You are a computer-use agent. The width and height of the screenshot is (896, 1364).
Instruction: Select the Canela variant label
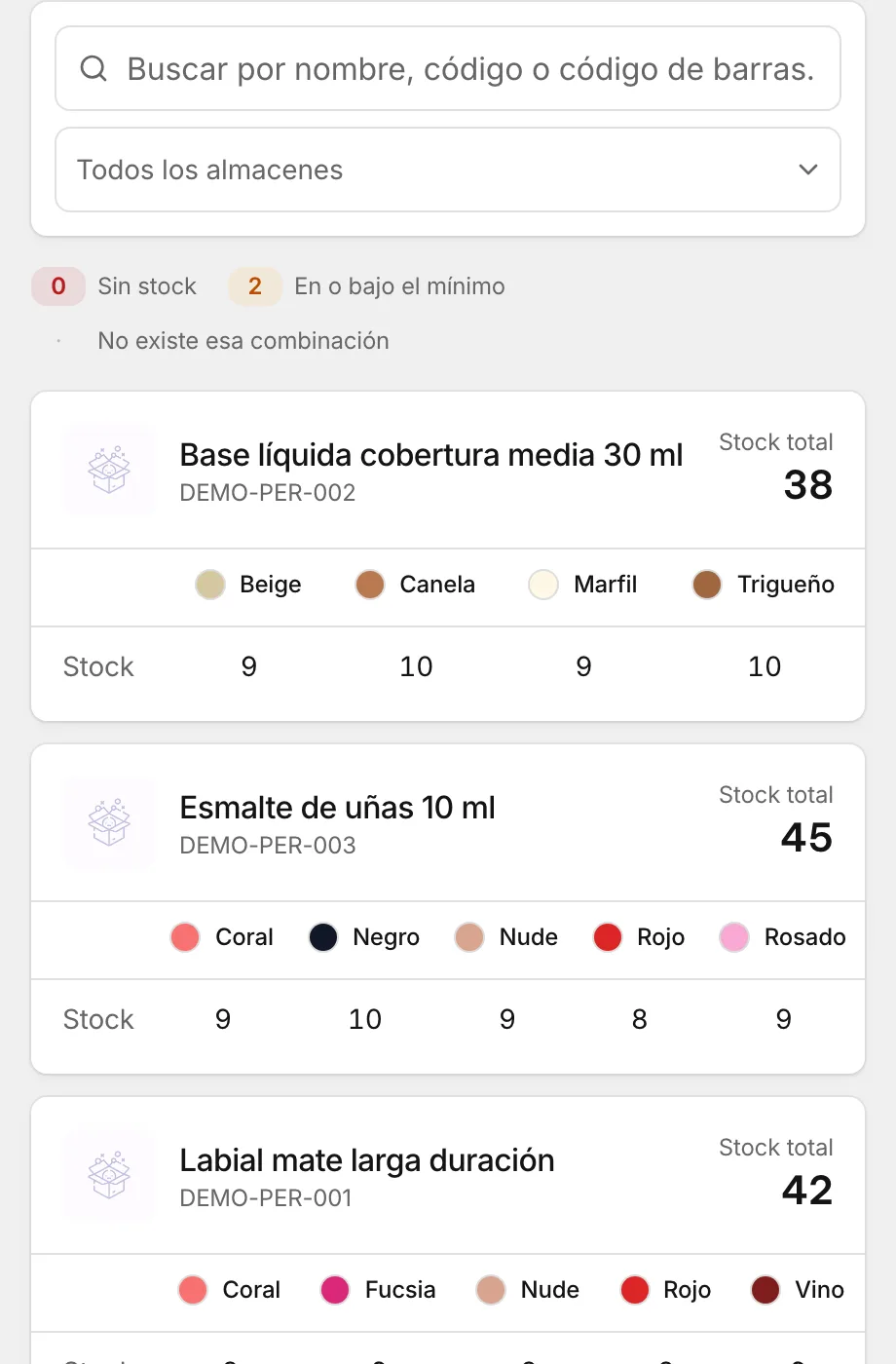(x=437, y=585)
